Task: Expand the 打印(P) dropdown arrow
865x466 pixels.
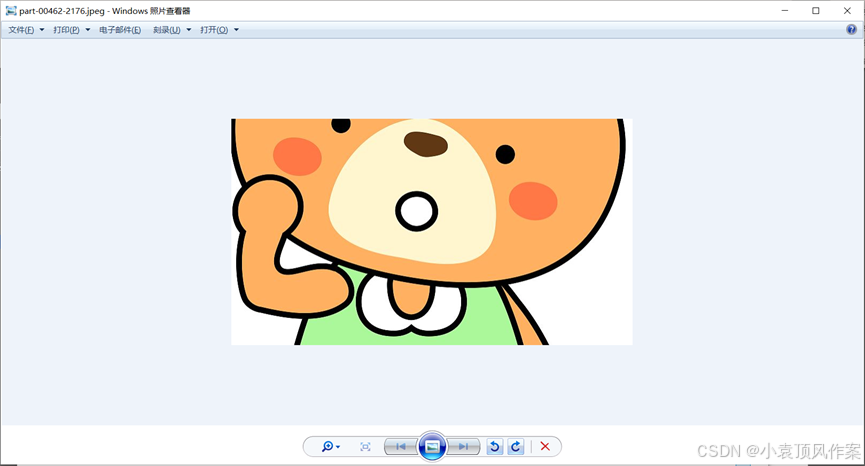Action: 88,30
